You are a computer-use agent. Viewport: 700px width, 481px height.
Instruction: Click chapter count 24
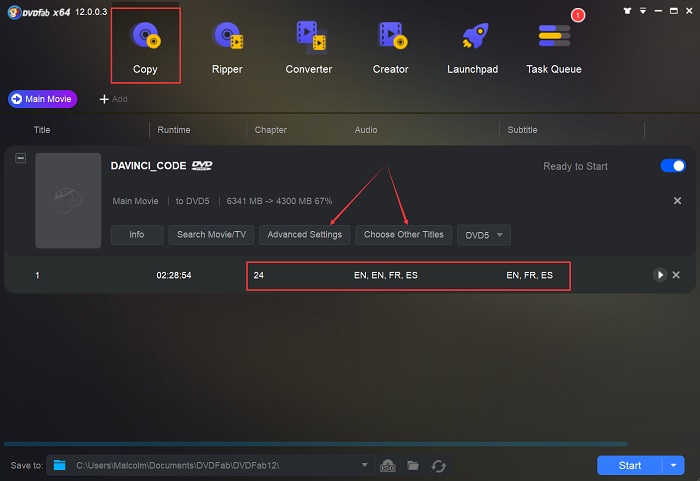tap(259, 276)
